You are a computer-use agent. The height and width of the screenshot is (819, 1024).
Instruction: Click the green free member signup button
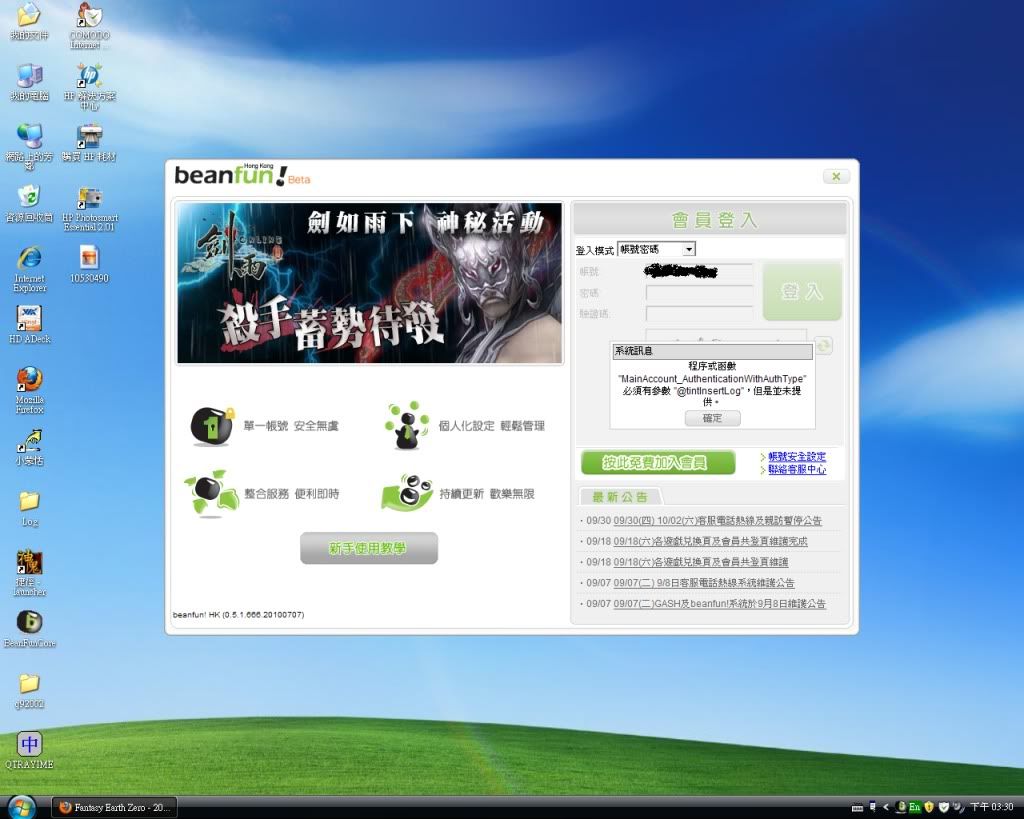tap(658, 463)
